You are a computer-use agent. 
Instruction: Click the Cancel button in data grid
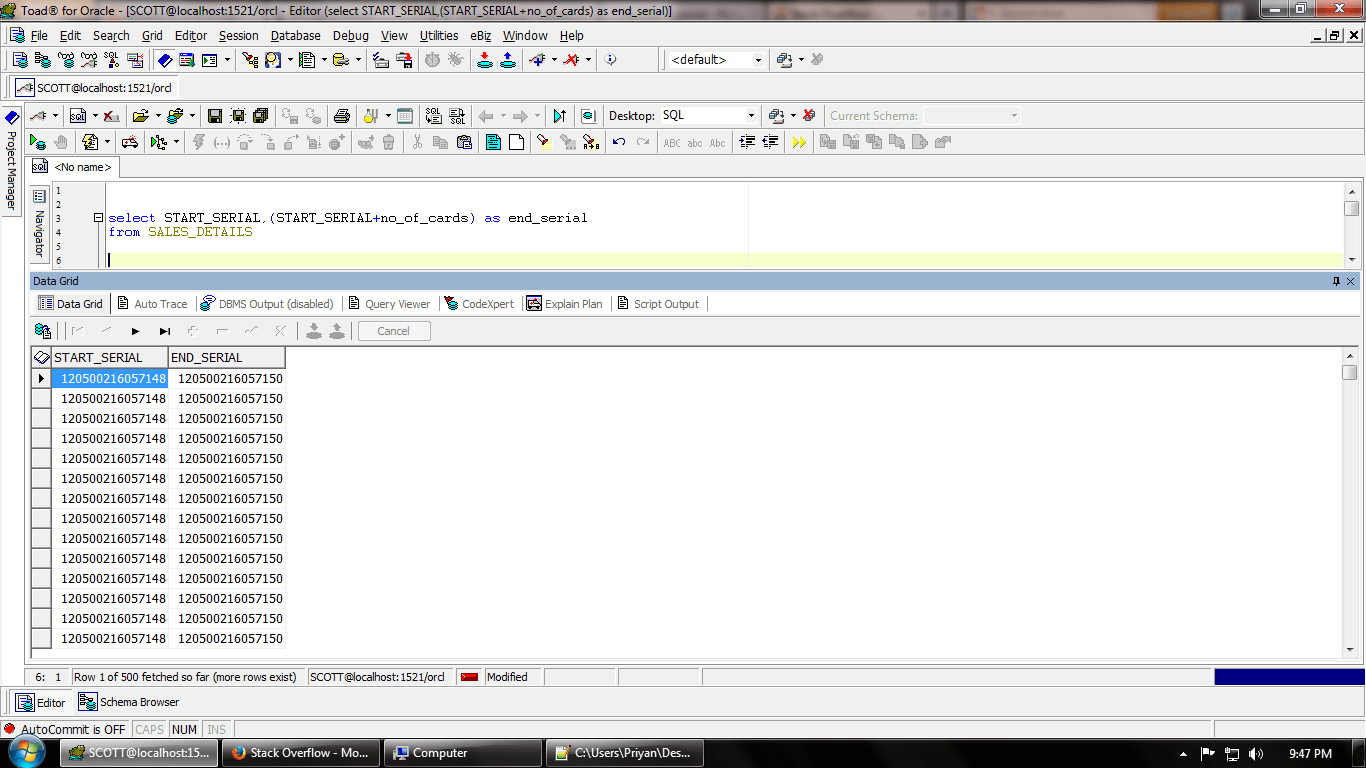click(x=394, y=331)
